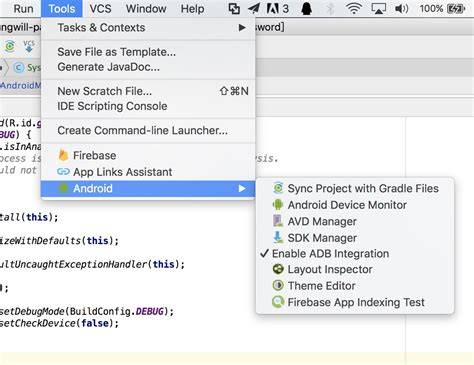The image size is (474, 365).
Task: Click on UncaughtExceptionHandler(this) line
Action: pyautogui.click(x=92, y=264)
